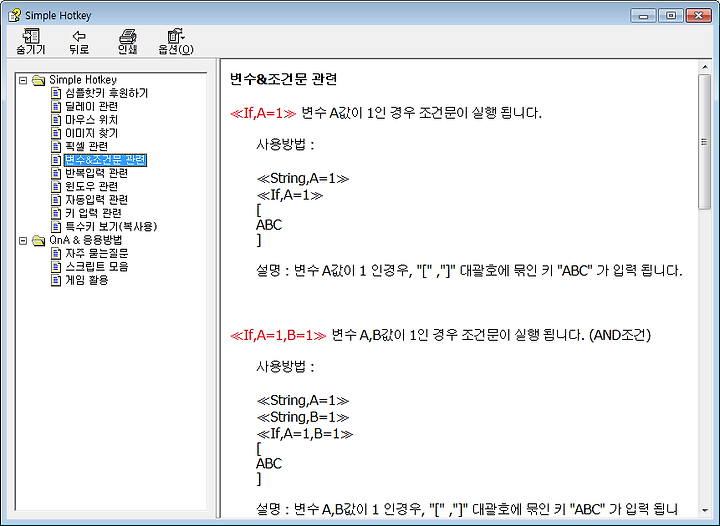Open the 반복입력 관련 topic
The width and height of the screenshot is (720, 526).
(96, 173)
